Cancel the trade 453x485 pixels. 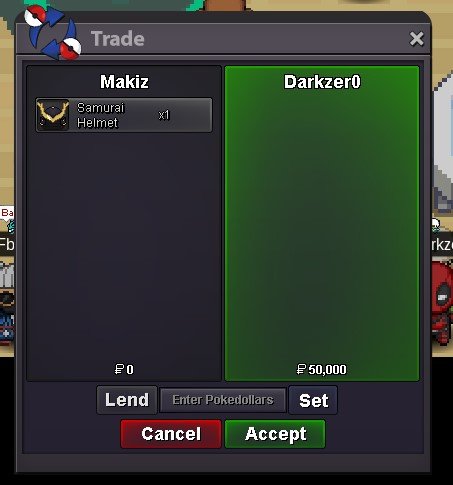[171, 434]
